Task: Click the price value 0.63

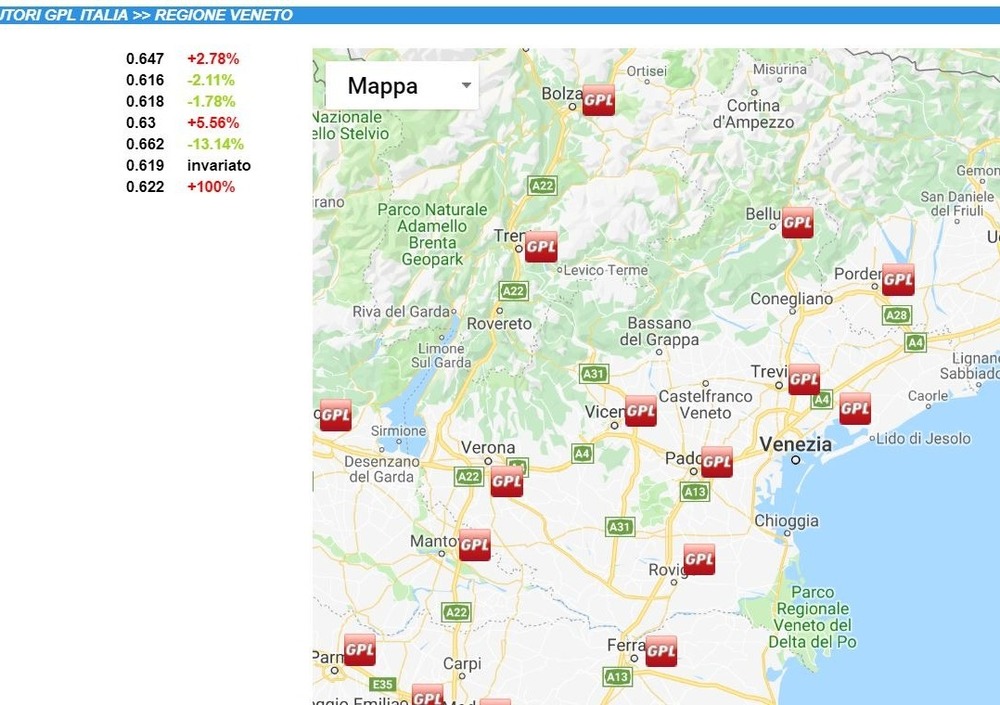Action: pyautogui.click(x=141, y=122)
